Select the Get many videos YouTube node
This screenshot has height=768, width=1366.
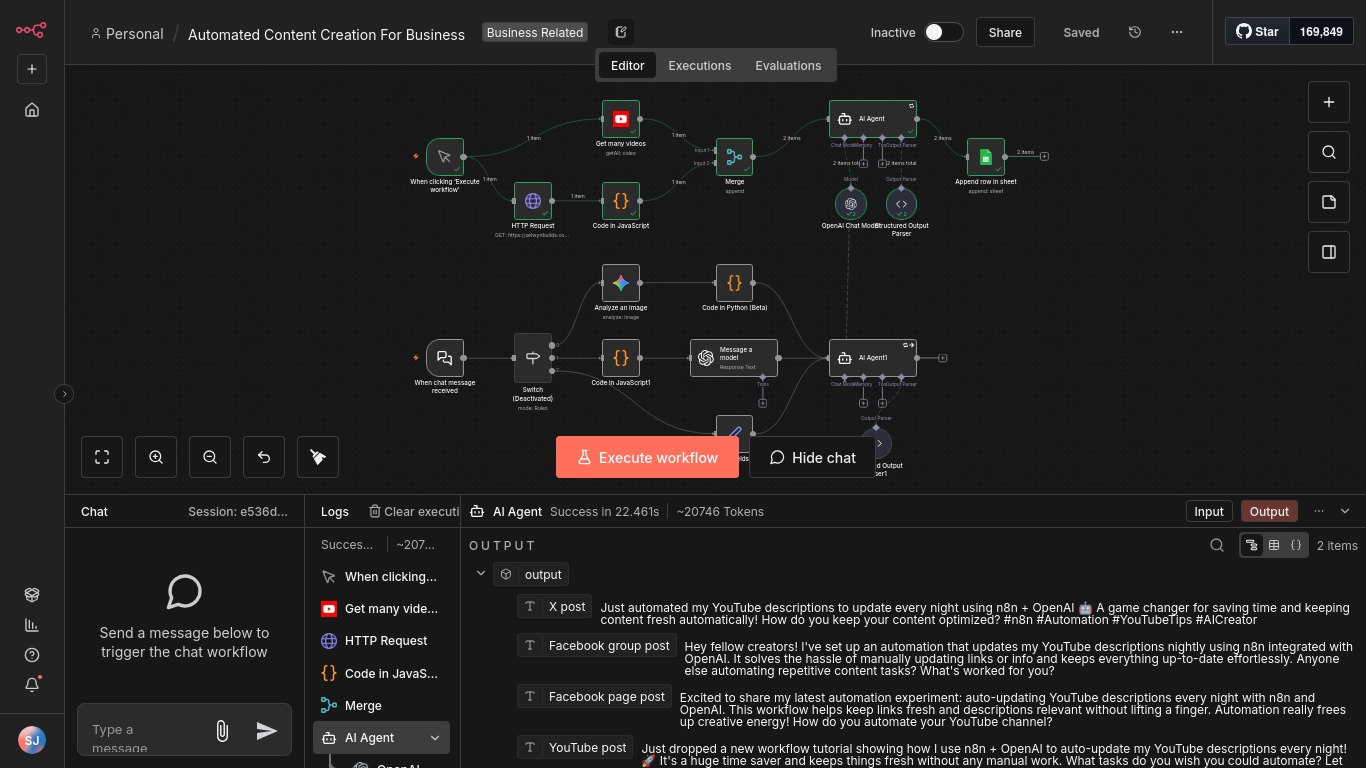pos(621,119)
